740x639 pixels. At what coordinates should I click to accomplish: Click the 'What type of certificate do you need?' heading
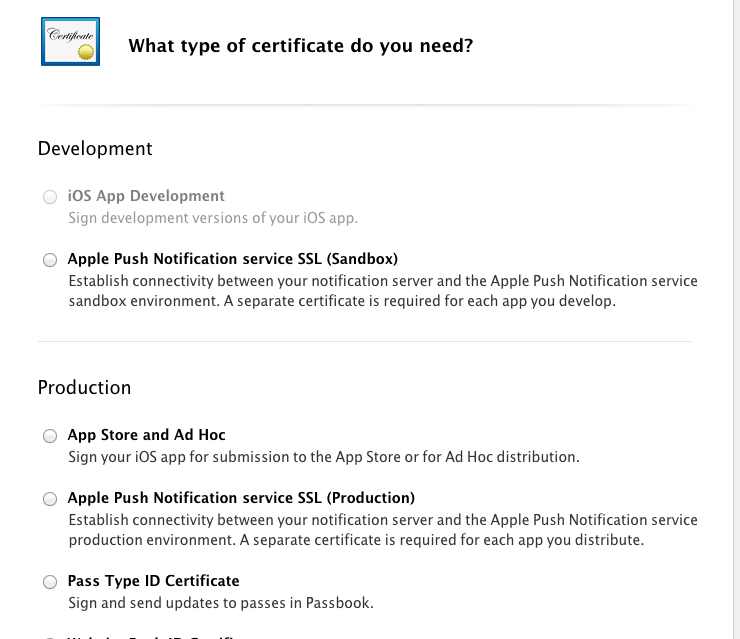[x=301, y=46]
